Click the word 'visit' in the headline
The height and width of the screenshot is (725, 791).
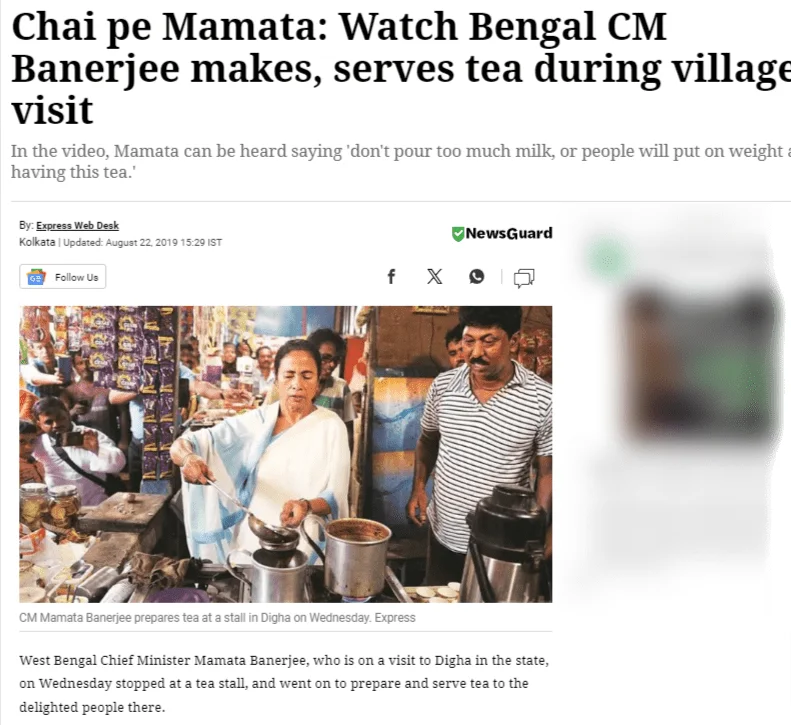click(52, 110)
